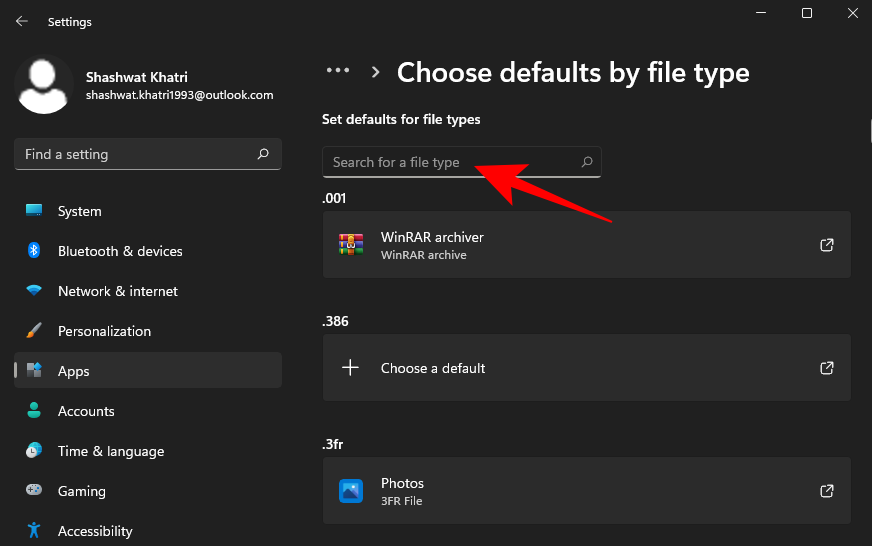
Task: Click the user profile avatar picture
Action: tap(45, 85)
